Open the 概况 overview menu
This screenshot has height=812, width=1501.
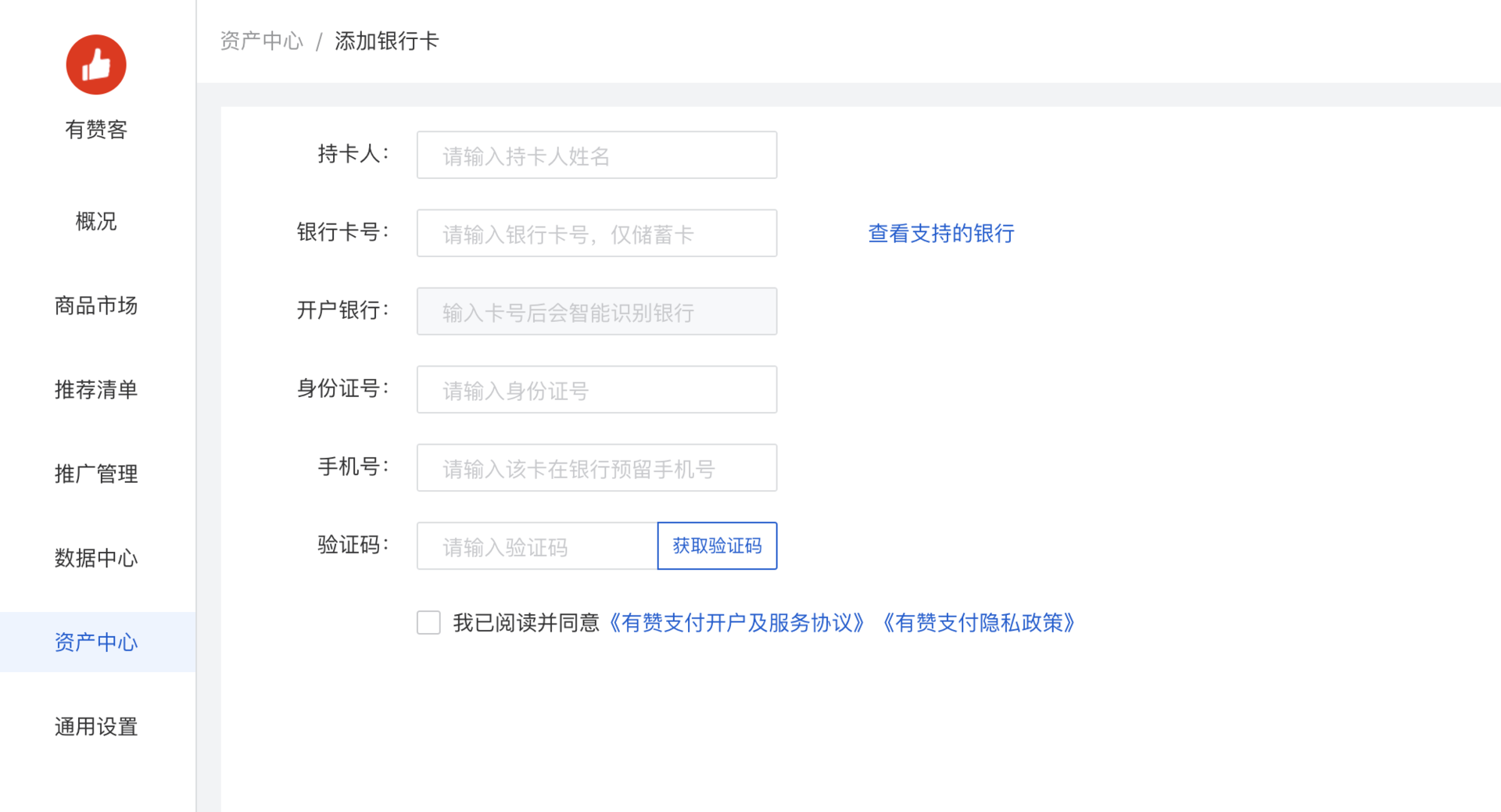96,222
